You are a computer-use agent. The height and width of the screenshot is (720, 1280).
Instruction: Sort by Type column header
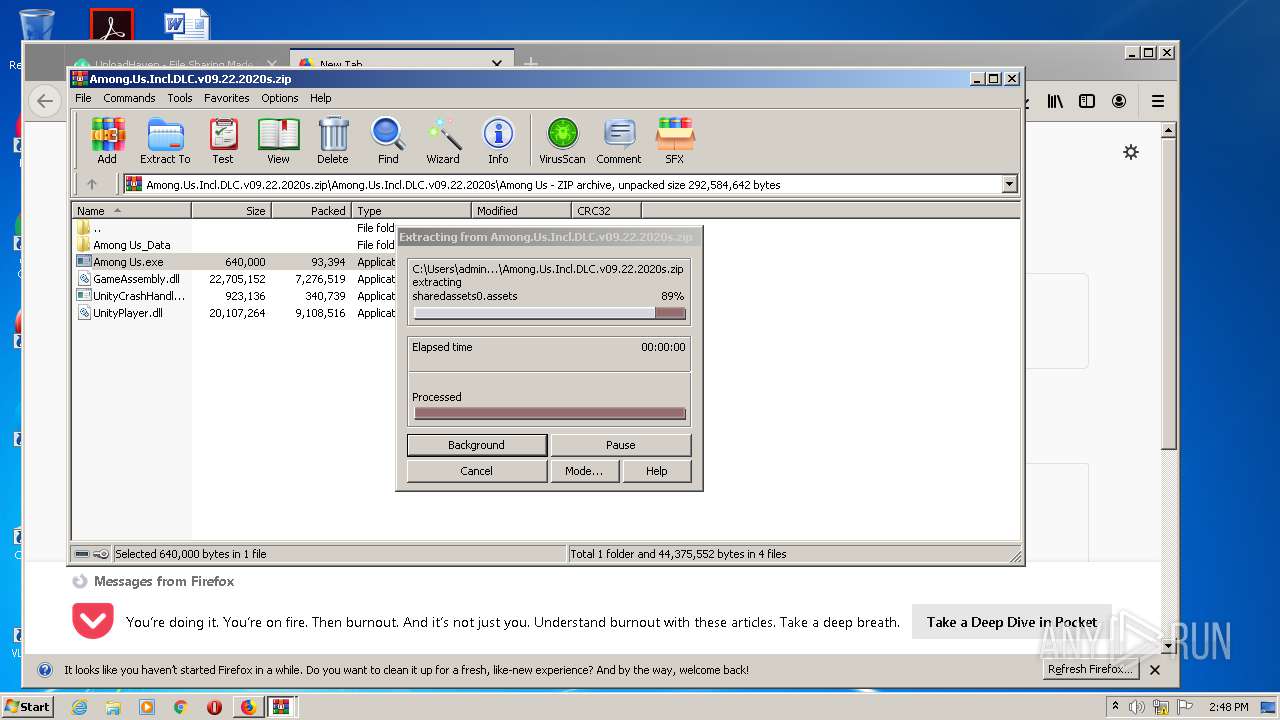[411, 211]
